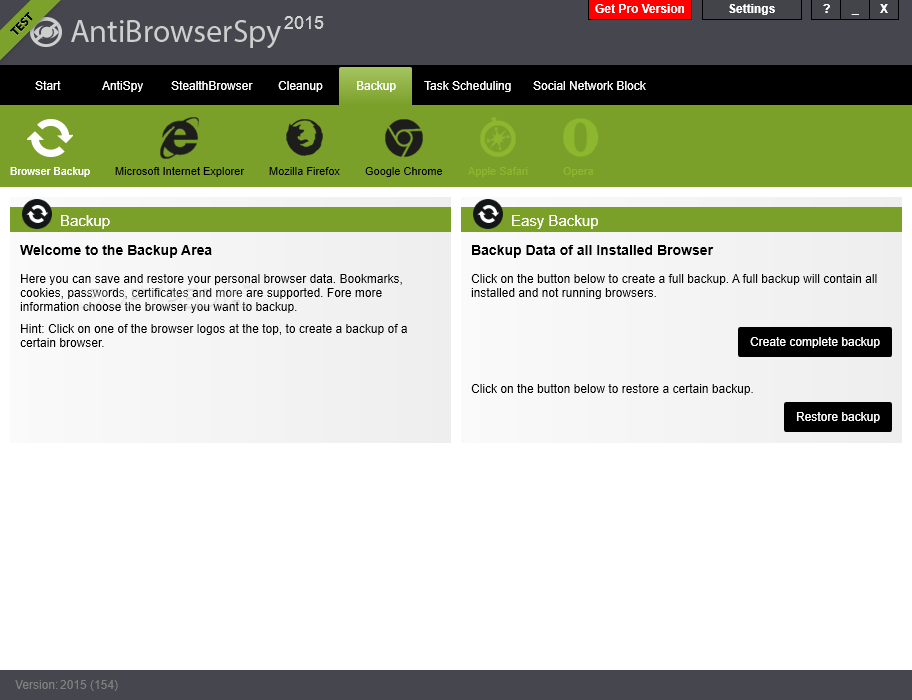Switch to the Start tab
912x700 pixels.
click(48, 85)
